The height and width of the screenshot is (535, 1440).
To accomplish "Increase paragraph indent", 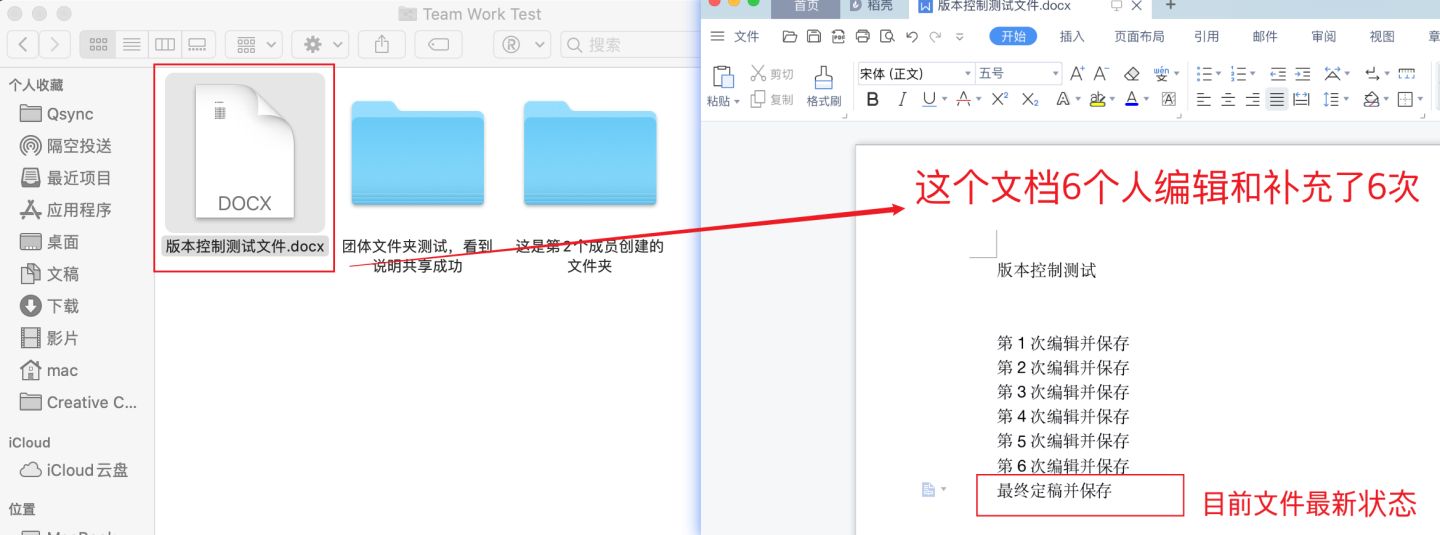I will point(1302,74).
